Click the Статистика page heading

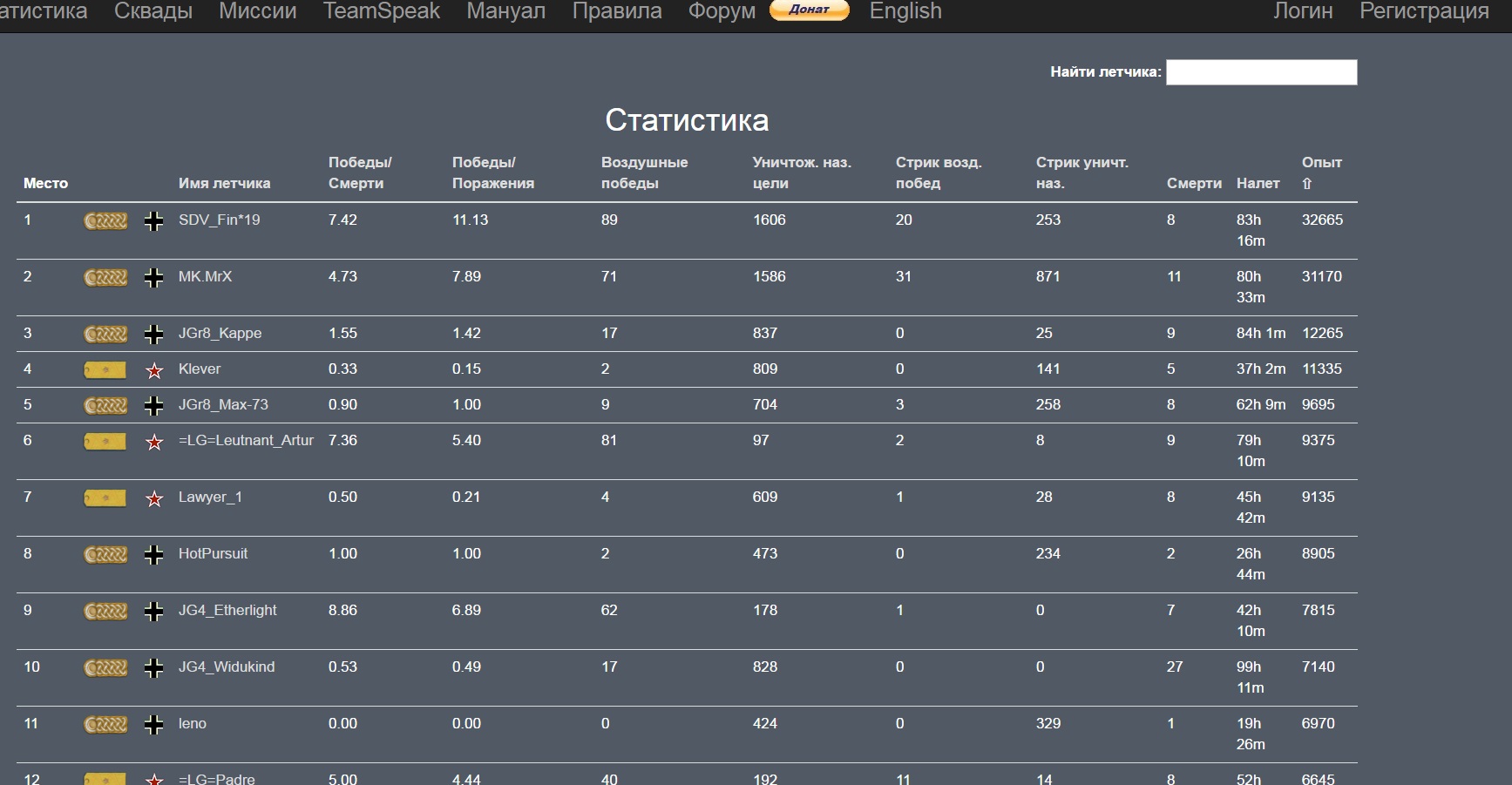click(687, 120)
